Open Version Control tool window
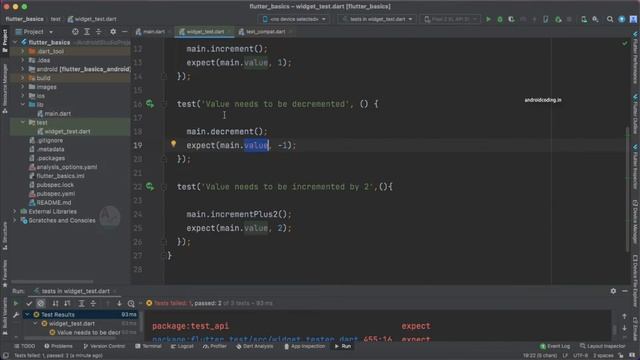Viewport: 640px width, 360px height. pyautogui.click(x=104, y=346)
